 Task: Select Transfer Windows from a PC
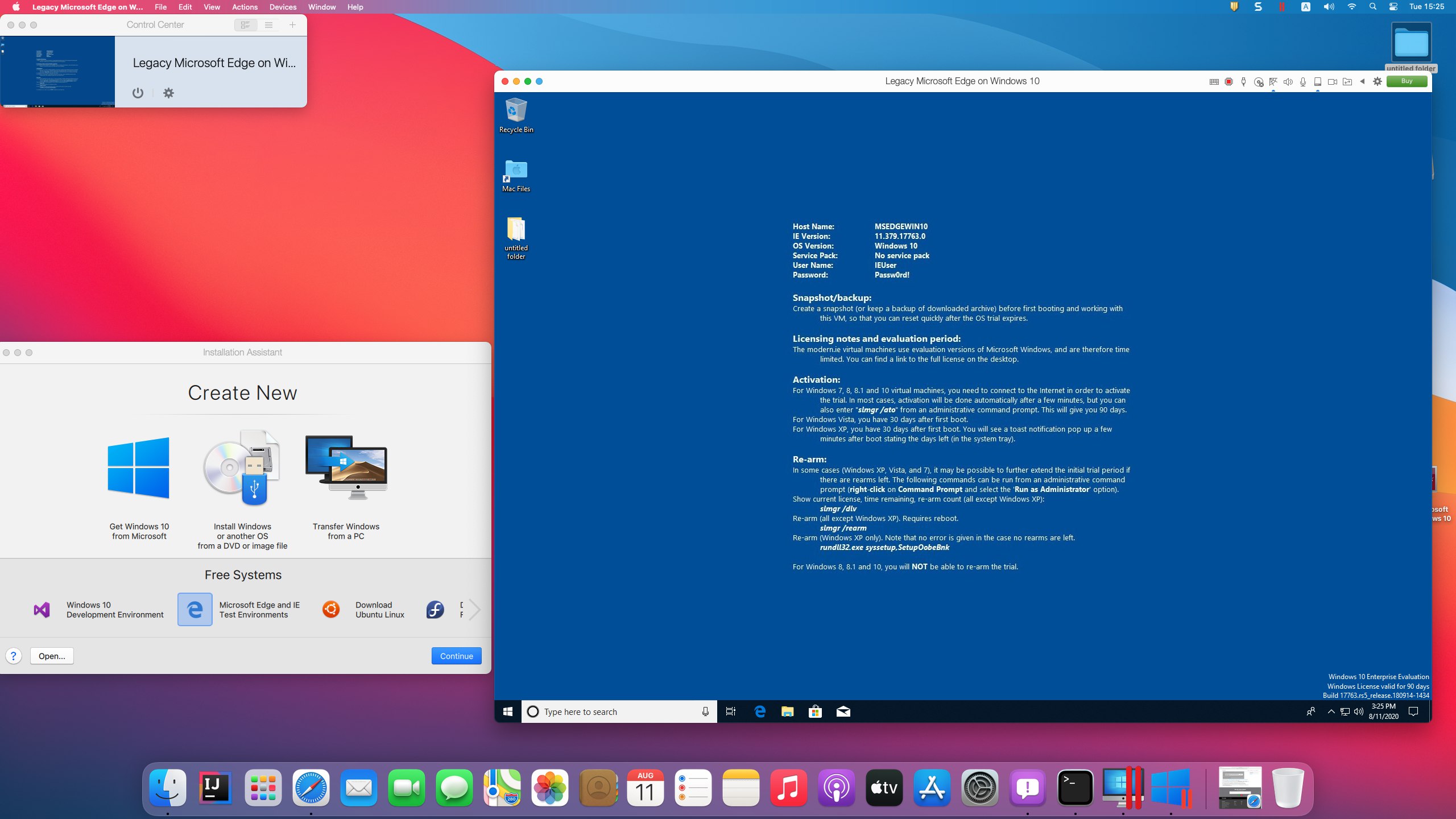coord(346,488)
